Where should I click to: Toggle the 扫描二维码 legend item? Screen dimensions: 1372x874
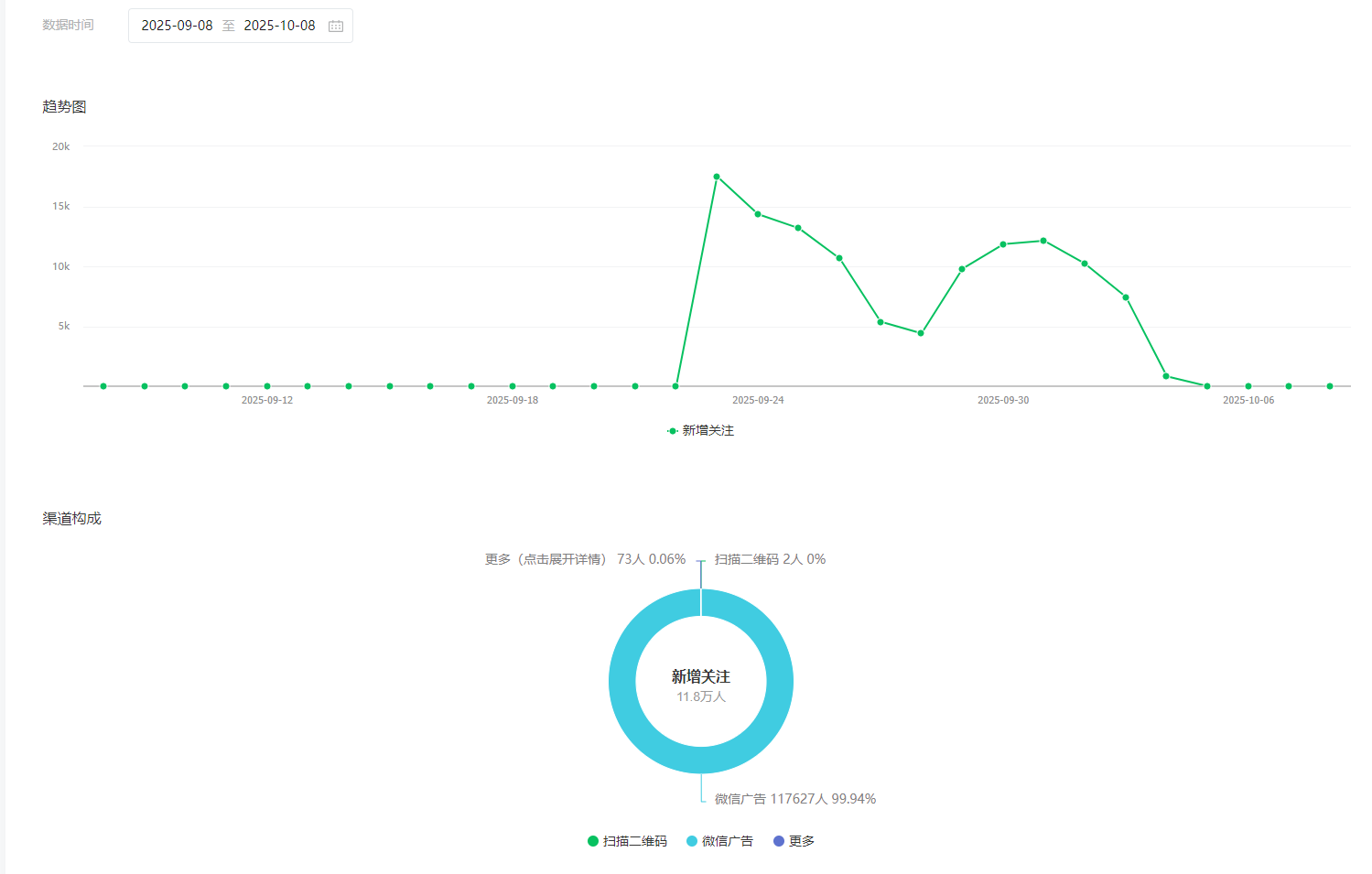click(627, 841)
